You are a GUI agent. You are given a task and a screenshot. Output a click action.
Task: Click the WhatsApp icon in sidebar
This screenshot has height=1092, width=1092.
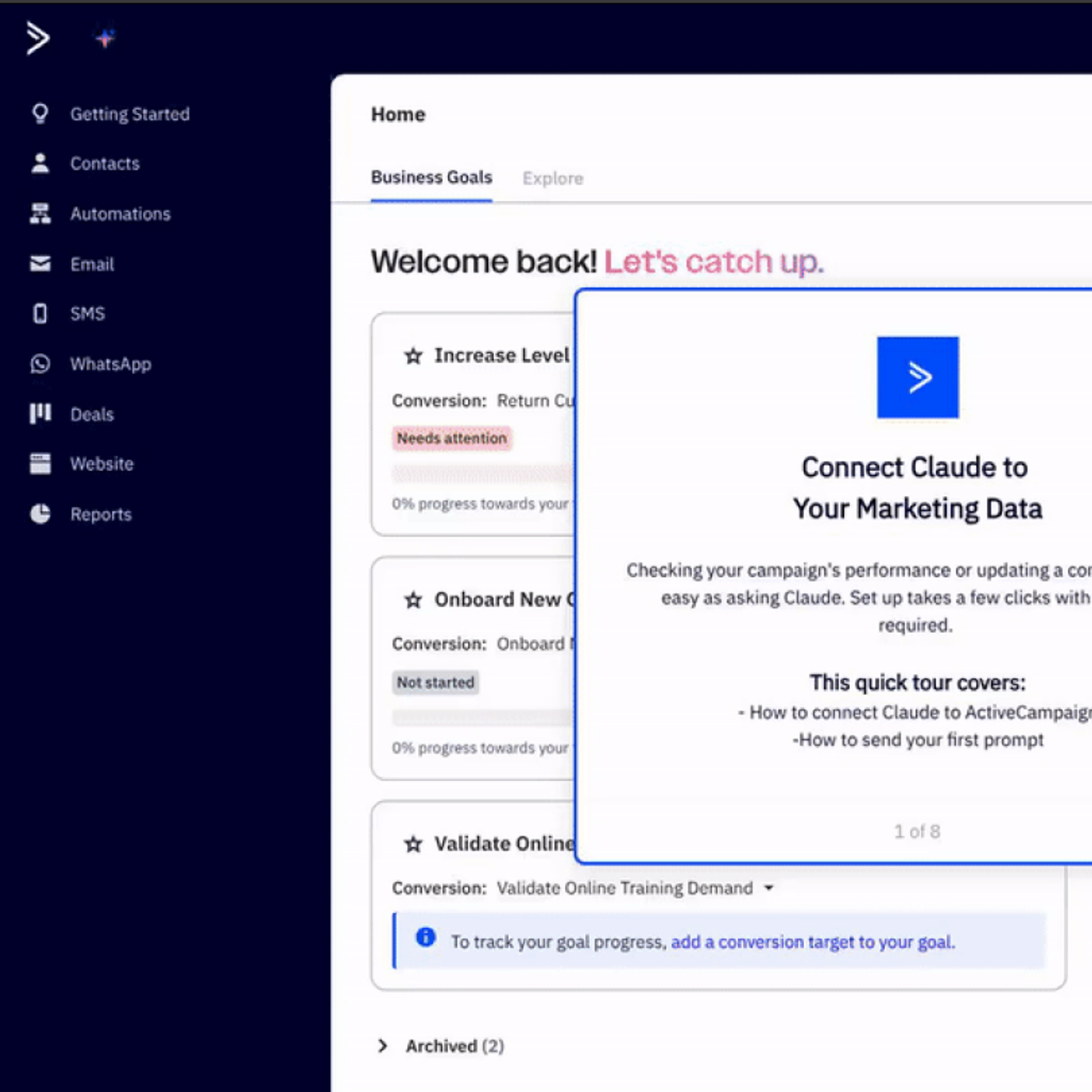tap(40, 364)
